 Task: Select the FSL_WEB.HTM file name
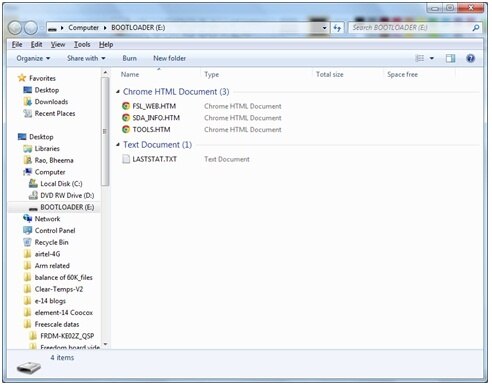154,106
